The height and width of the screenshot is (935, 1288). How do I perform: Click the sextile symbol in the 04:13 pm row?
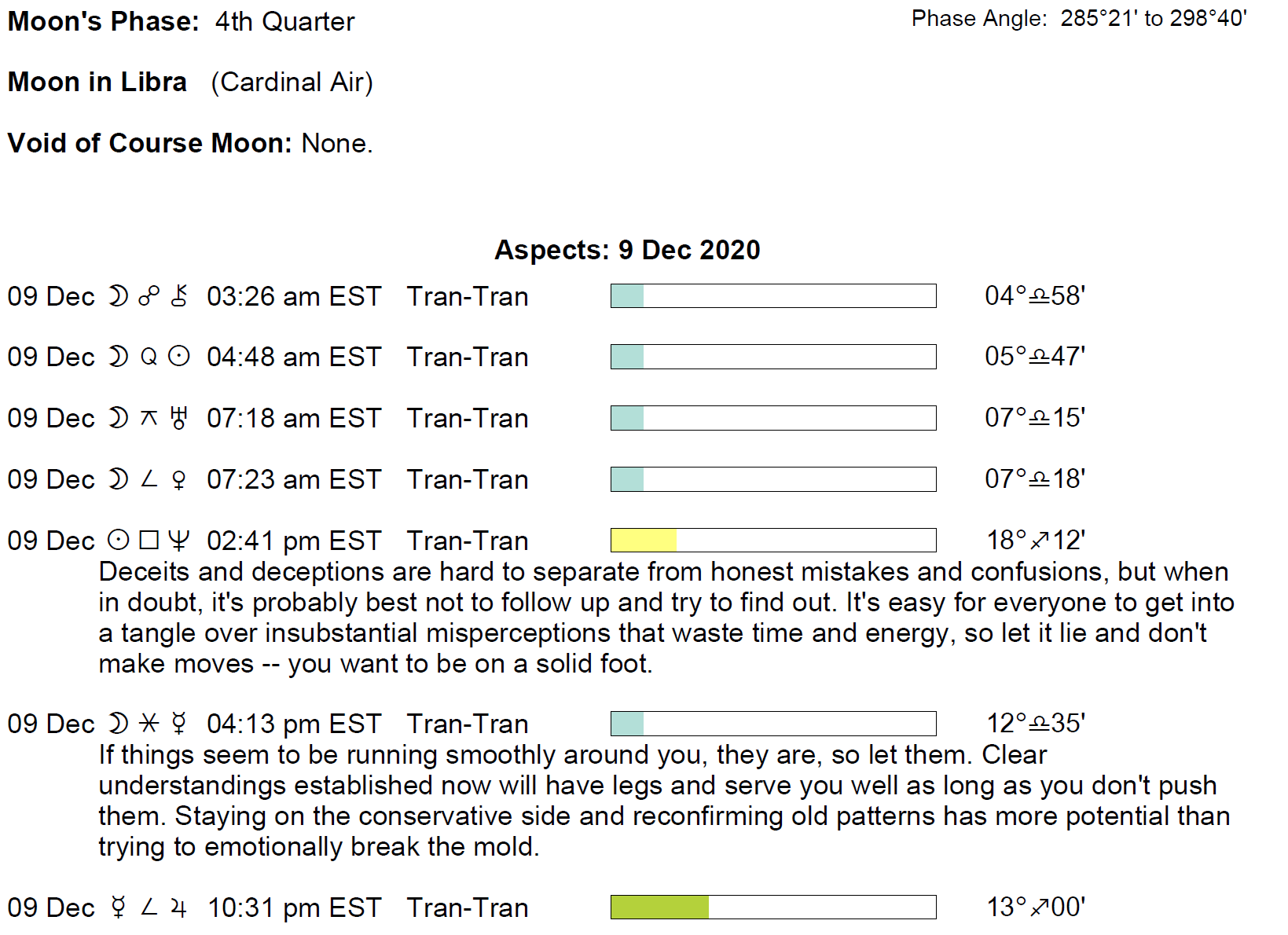[149, 724]
